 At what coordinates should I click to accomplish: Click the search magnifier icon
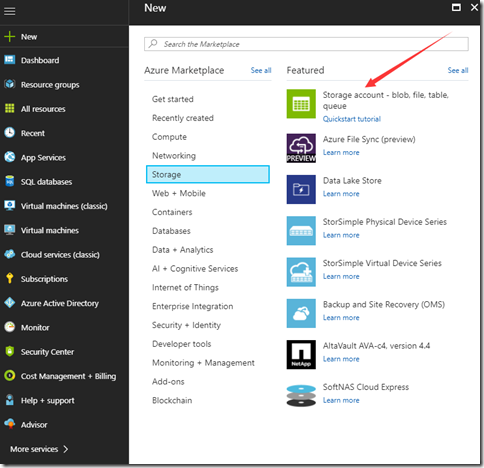153,44
